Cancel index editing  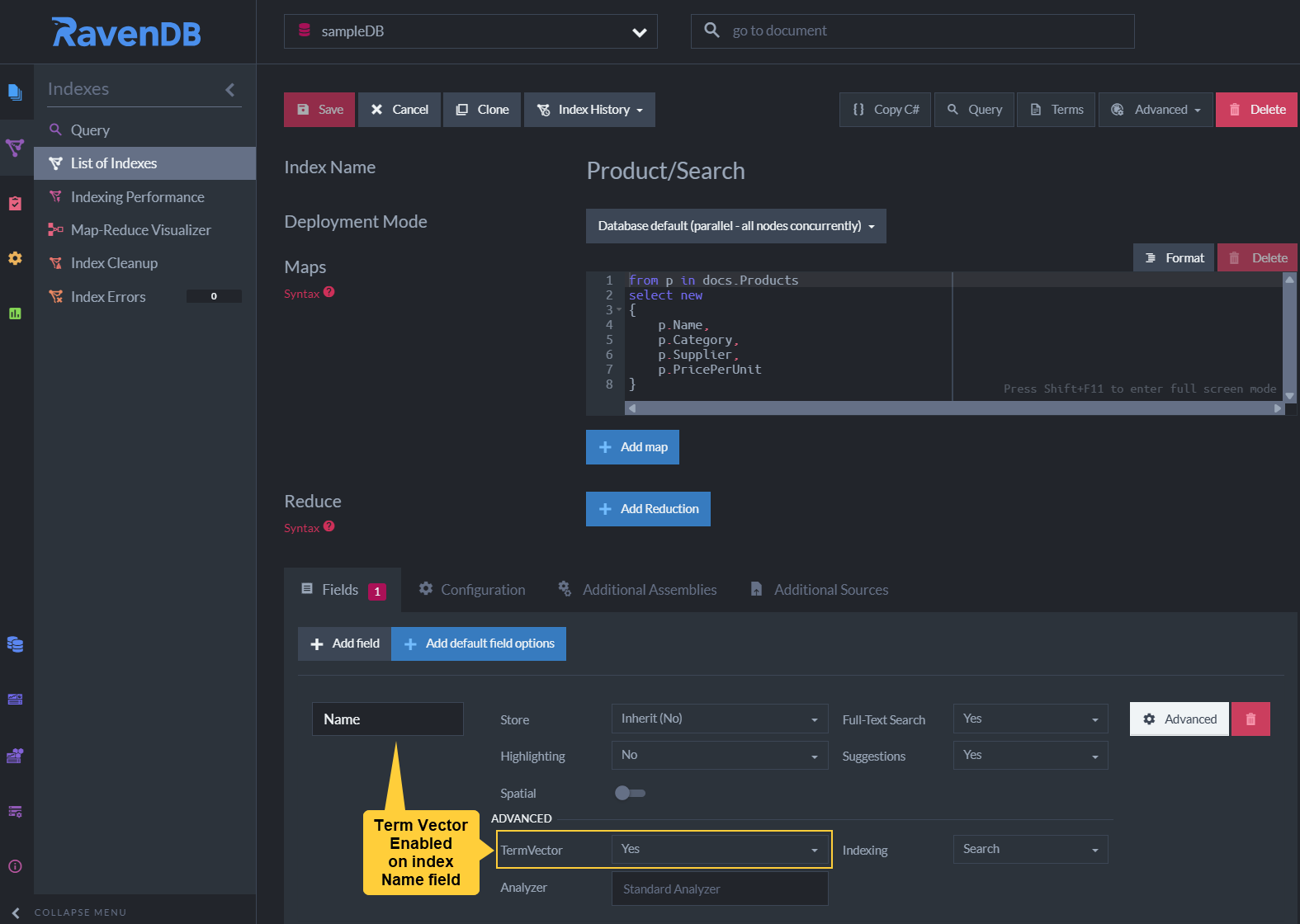tap(399, 110)
